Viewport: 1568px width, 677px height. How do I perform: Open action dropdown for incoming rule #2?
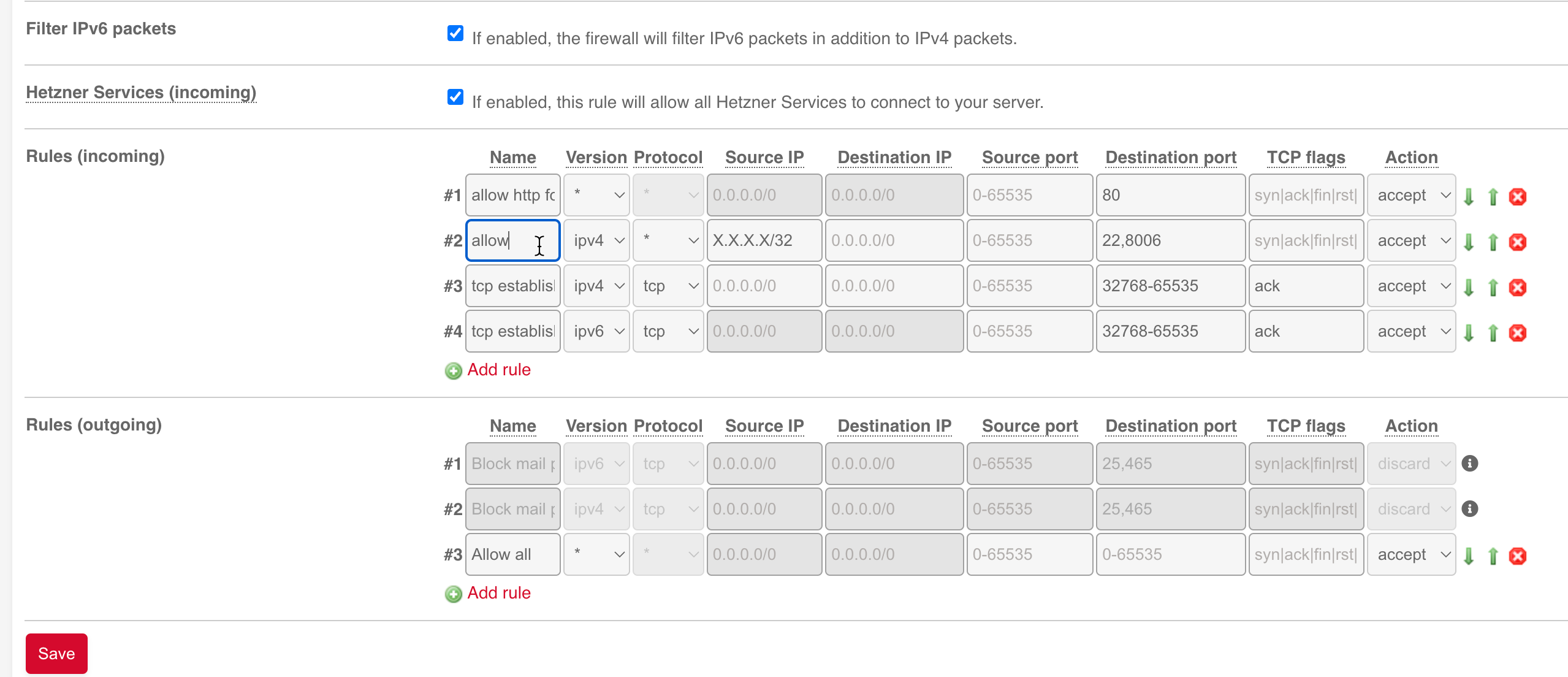1411,240
